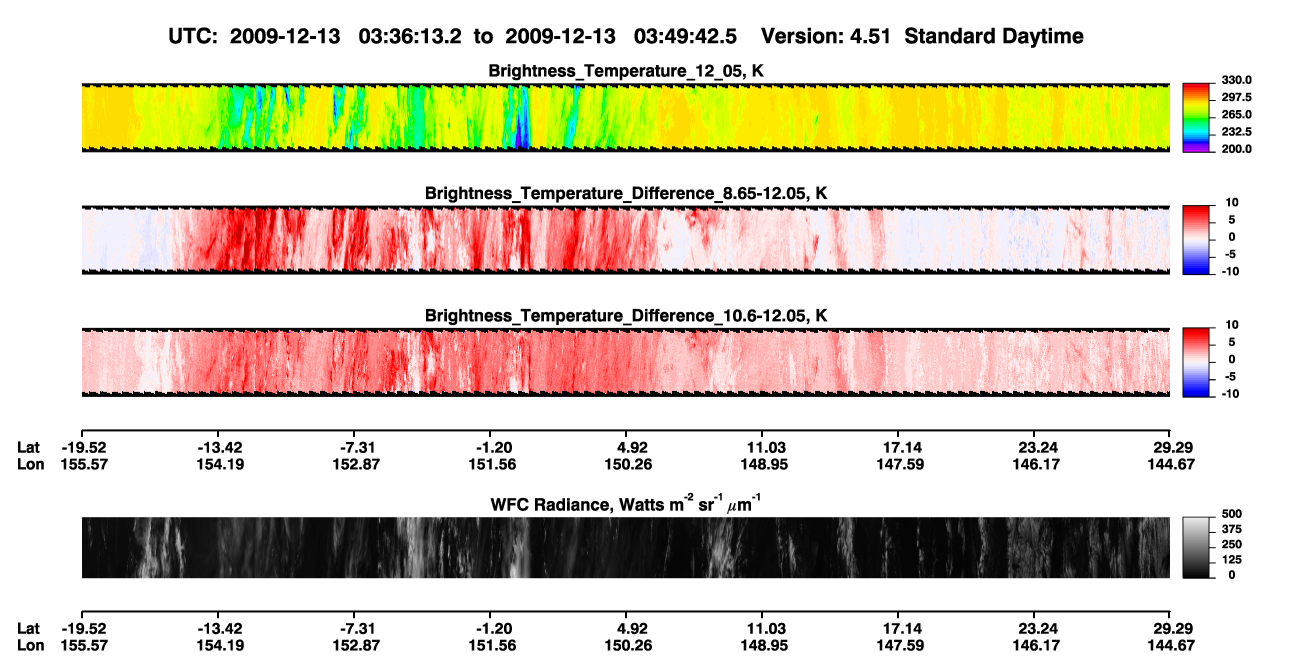This screenshot has height=667, width=1300.
Task: Click the 125 label on the WFC color bar
Action: click(1231, 560)
